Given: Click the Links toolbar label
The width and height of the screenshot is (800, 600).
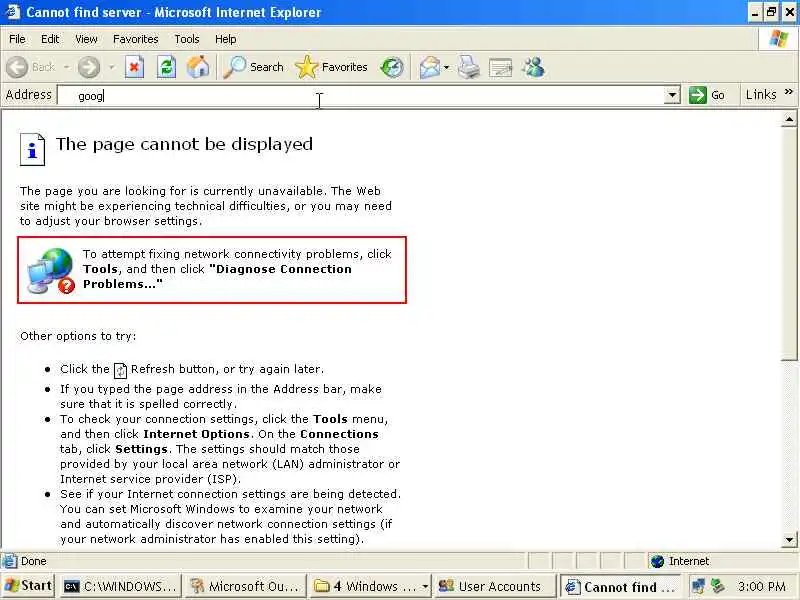Looking at the screenshot, I should coord(761,95).
